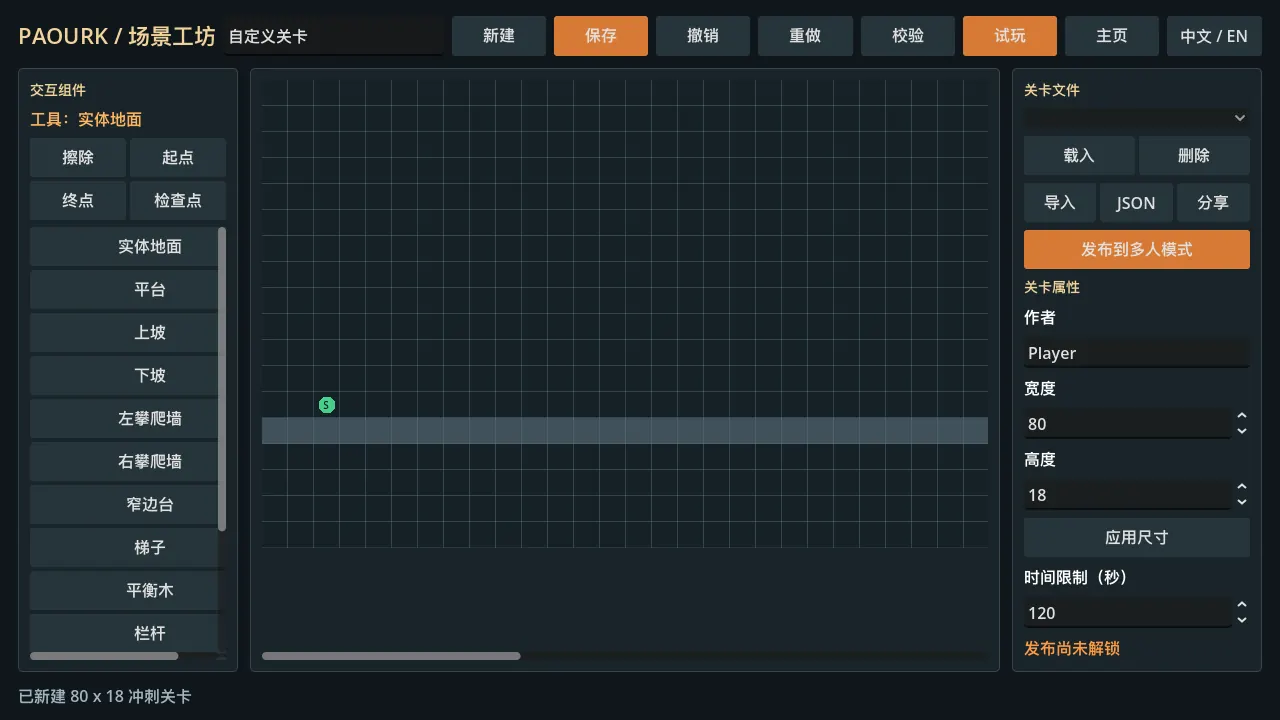Click the status message 已新建 80 x 18 冲刺关卡
This screenshot has height=720, width=1280.
105,696
